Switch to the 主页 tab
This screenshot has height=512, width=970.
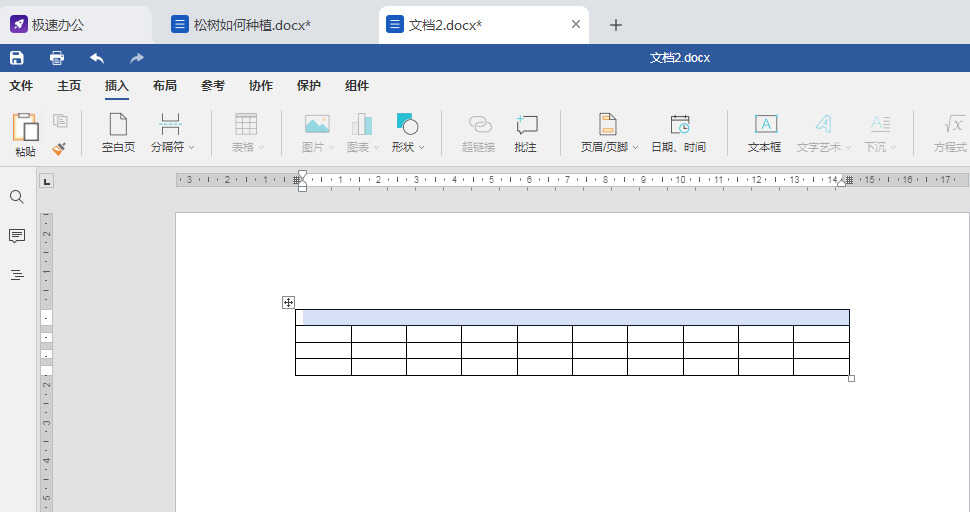pyautogui.click(x=69, y=86)
